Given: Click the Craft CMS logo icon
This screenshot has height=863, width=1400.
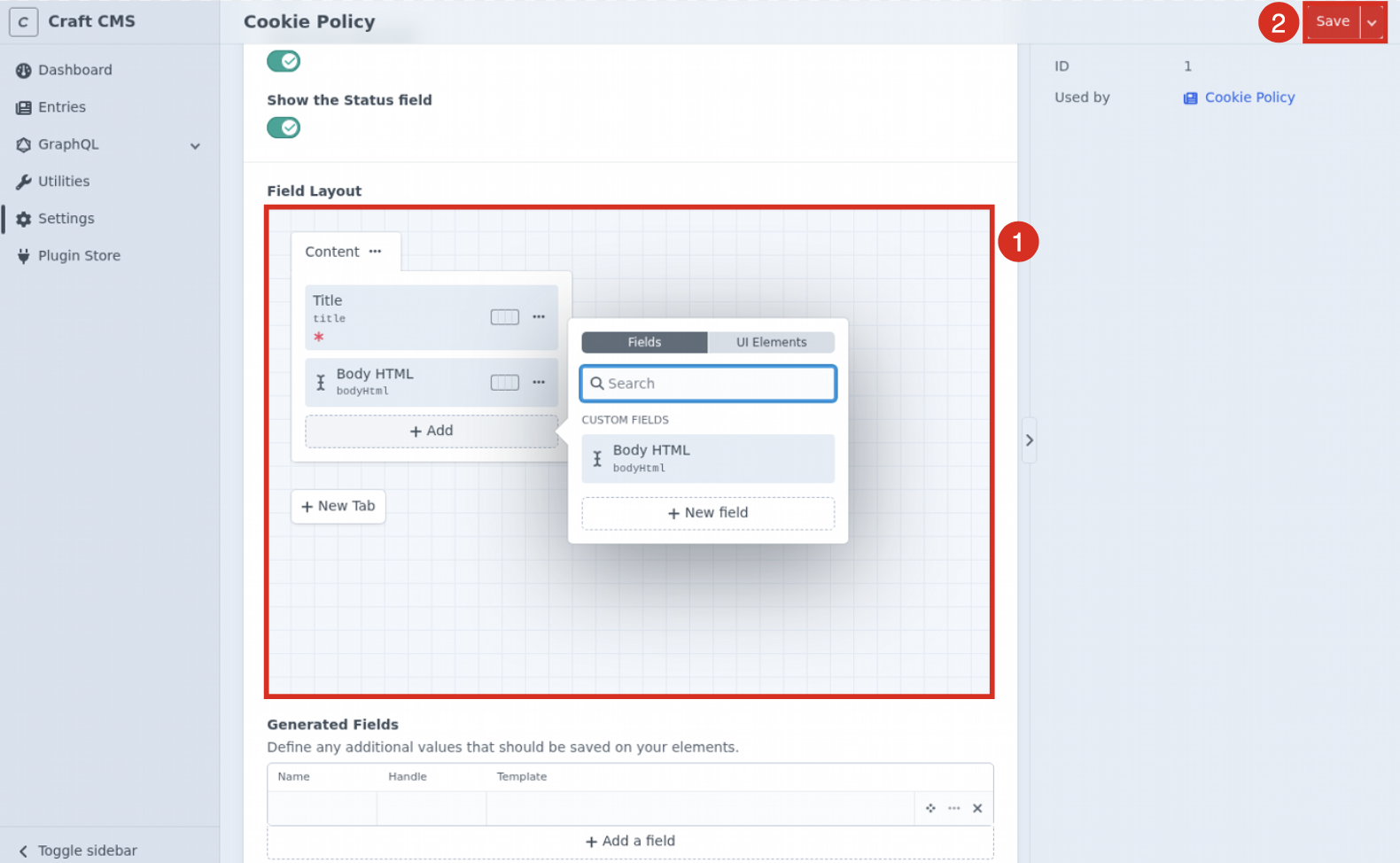Looking at the screenshot, I should coord(23,22).
